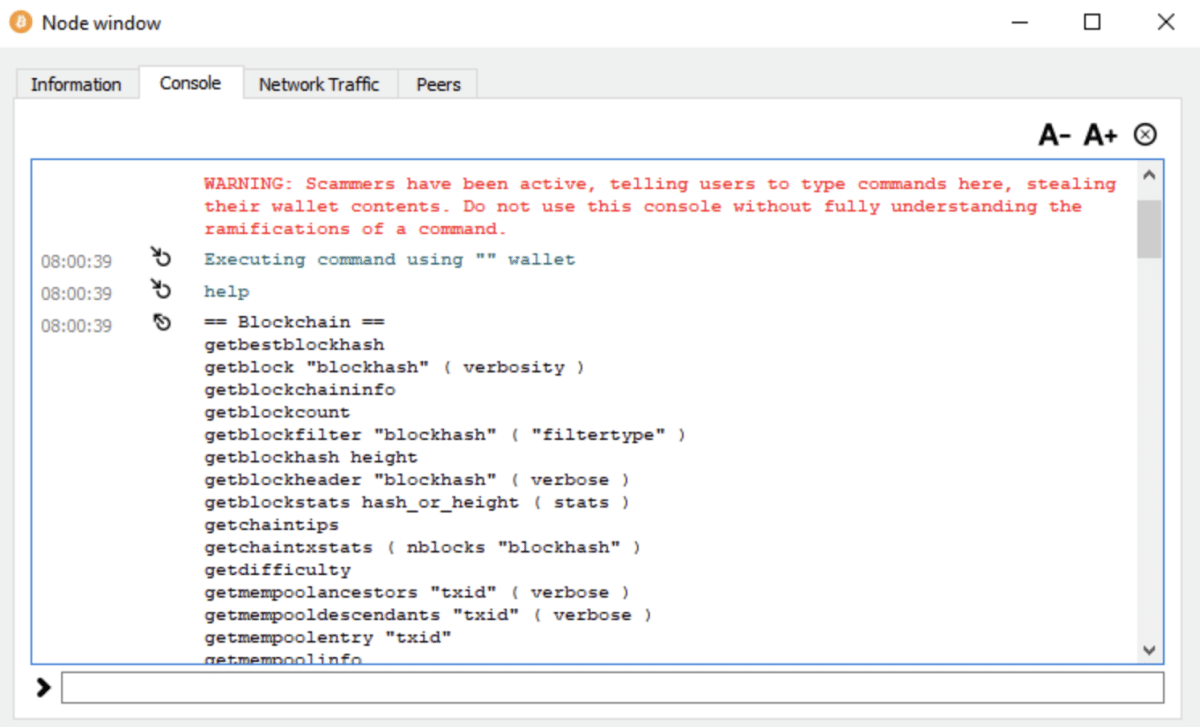Clear the console using the circled X
1200x727 pixels.
click(x=1145, y=135)
